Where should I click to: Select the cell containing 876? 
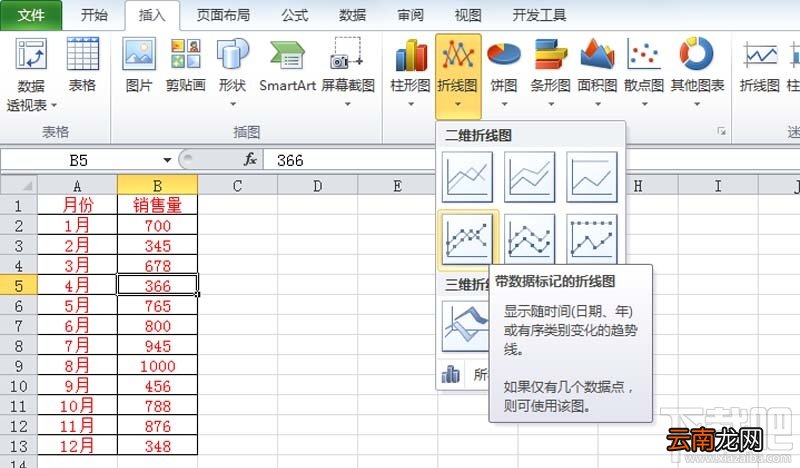click(x=158, y=426)
